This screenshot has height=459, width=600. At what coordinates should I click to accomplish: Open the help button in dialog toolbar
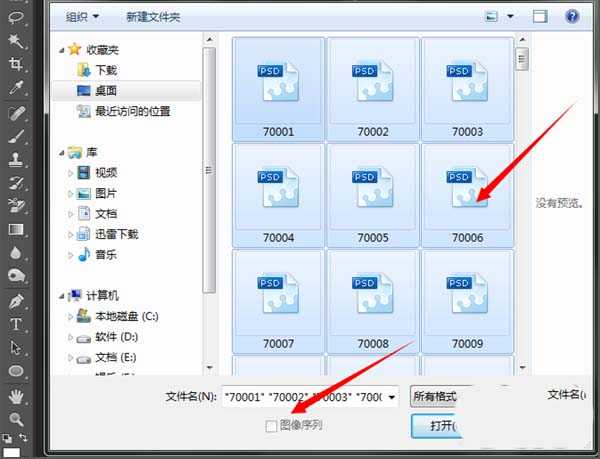(x=572, y=16)
